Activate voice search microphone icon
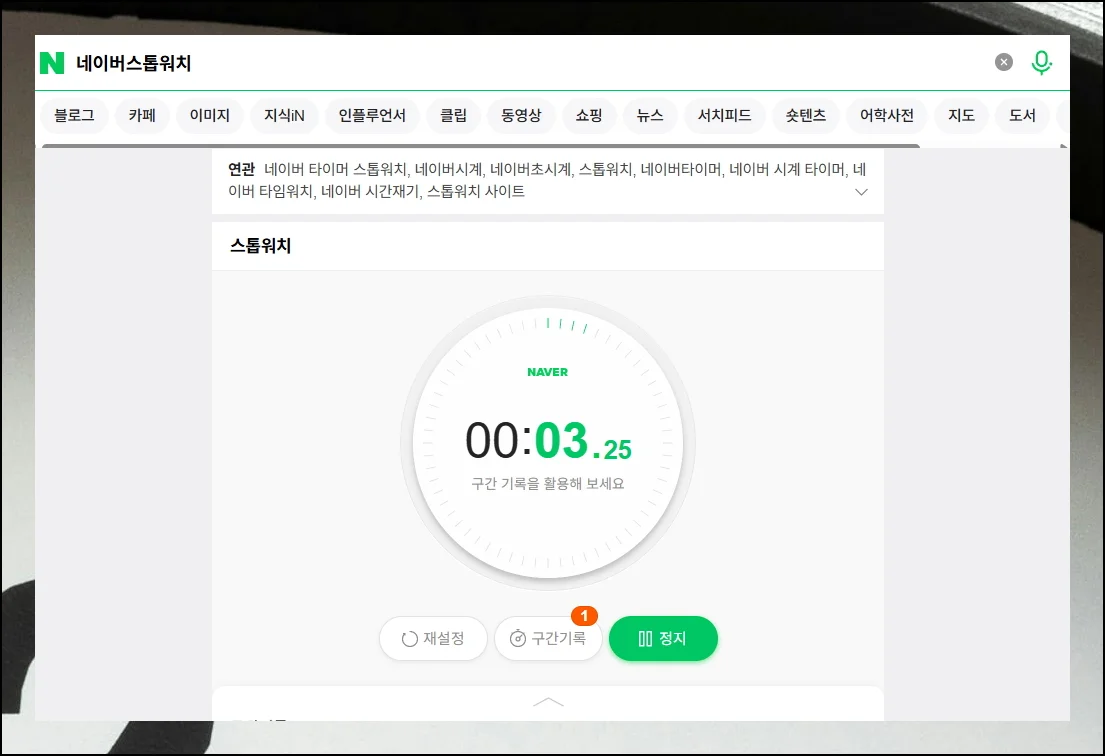 coord(1041,63)
